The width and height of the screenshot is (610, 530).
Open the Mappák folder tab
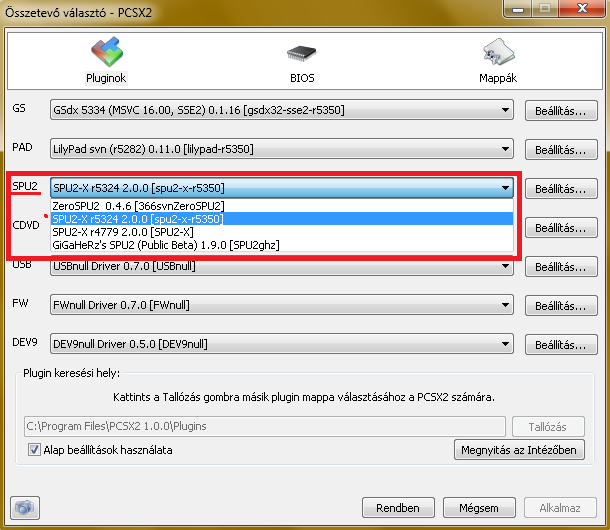click(498, 52)
